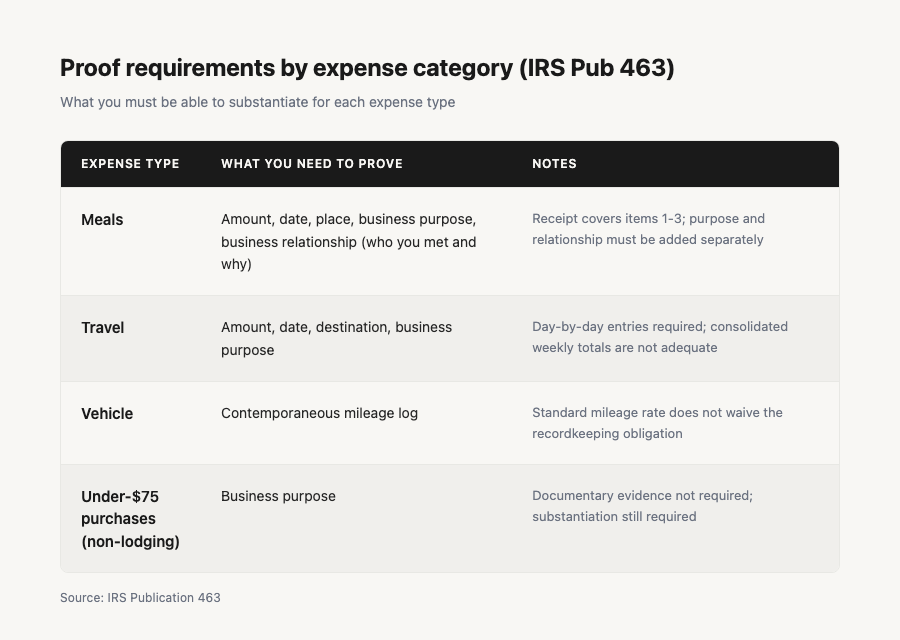
Task: Click the note 'Documentary evidence not required'
Action: click(x=642, y=506)
